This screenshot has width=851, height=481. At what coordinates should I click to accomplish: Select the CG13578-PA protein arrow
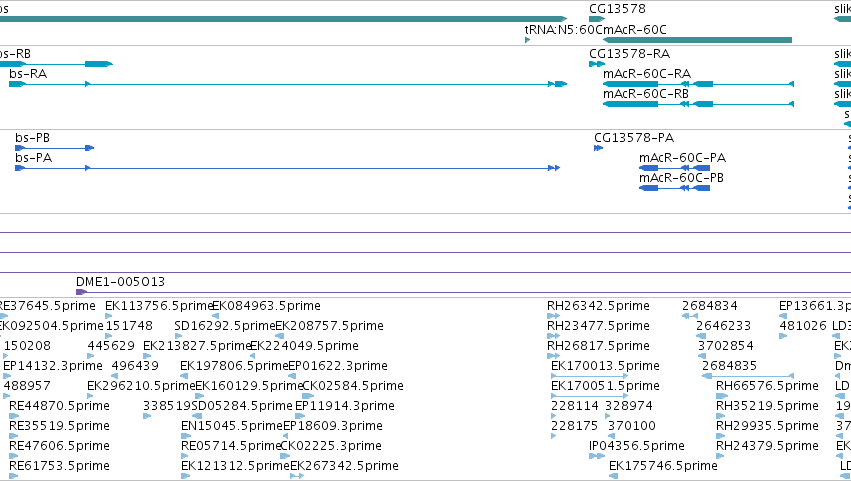(x=599, y=148)
